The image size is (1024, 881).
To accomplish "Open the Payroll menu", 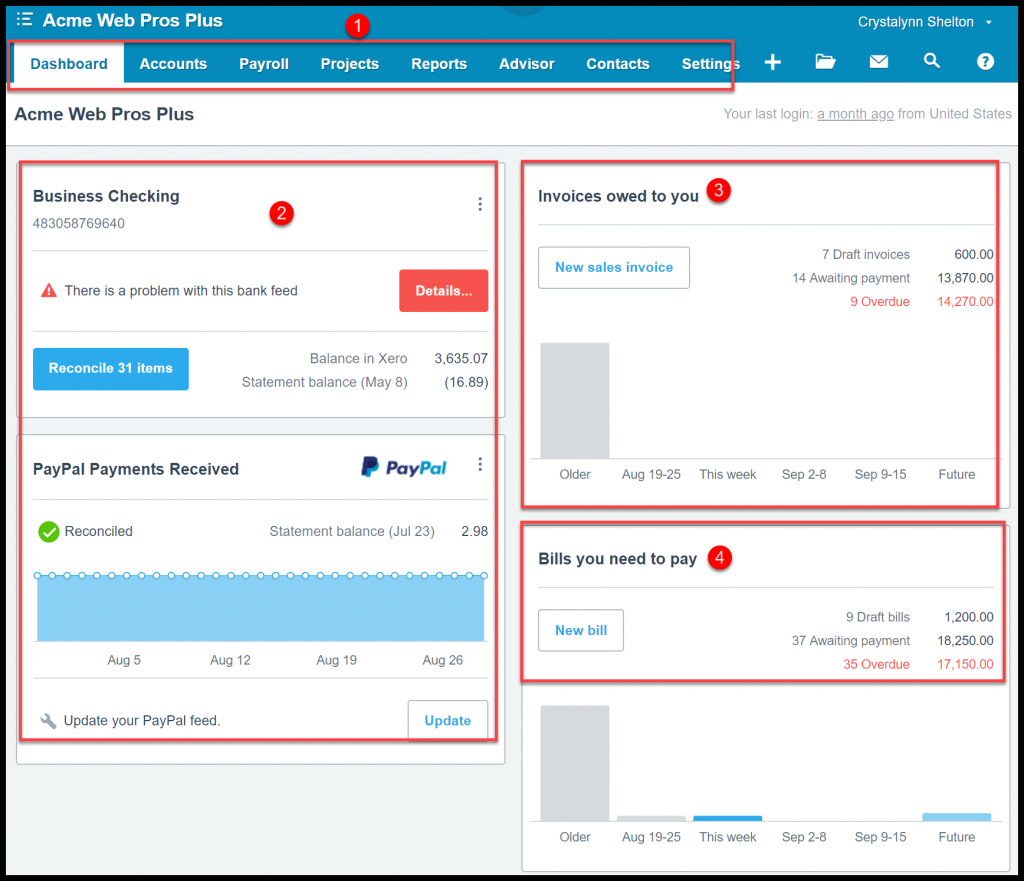I will click(x=264, y=64).
